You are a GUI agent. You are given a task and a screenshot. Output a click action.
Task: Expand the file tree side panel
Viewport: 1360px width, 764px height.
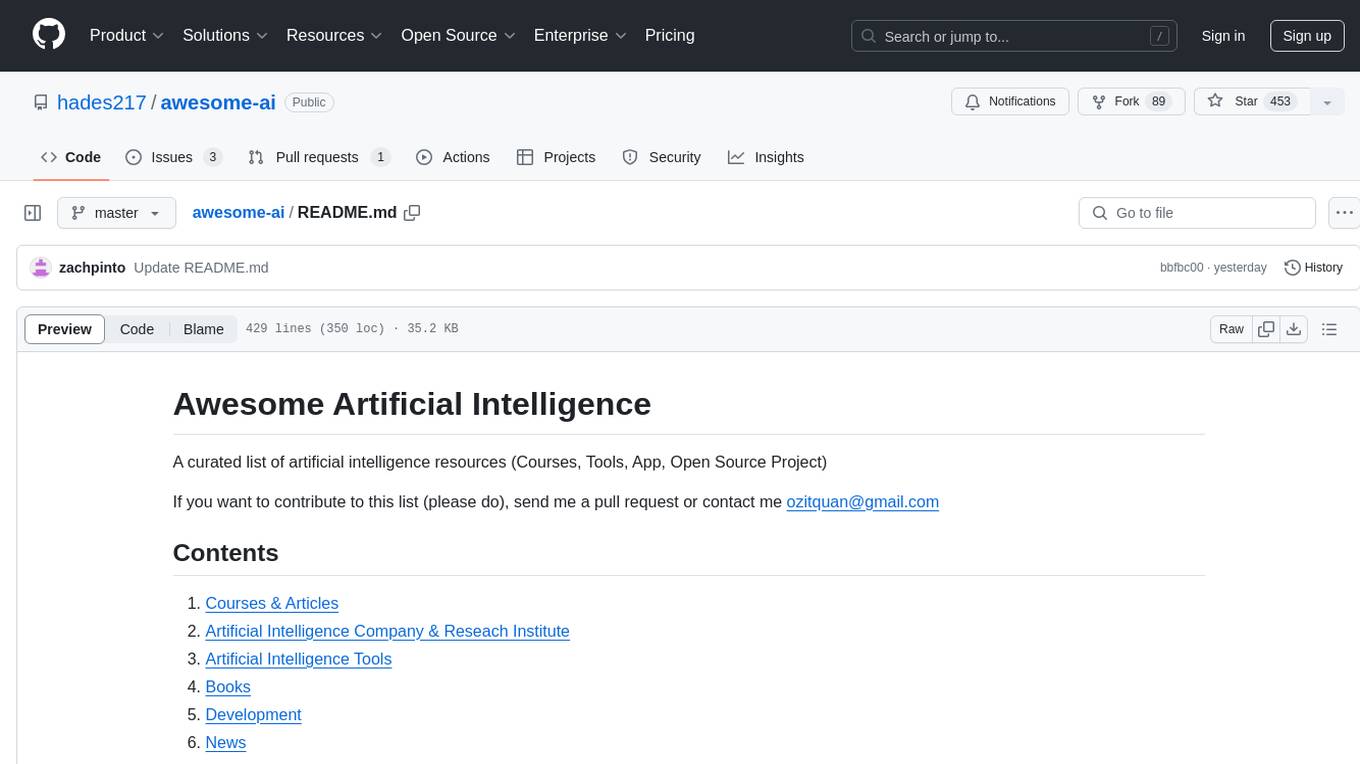33,213
